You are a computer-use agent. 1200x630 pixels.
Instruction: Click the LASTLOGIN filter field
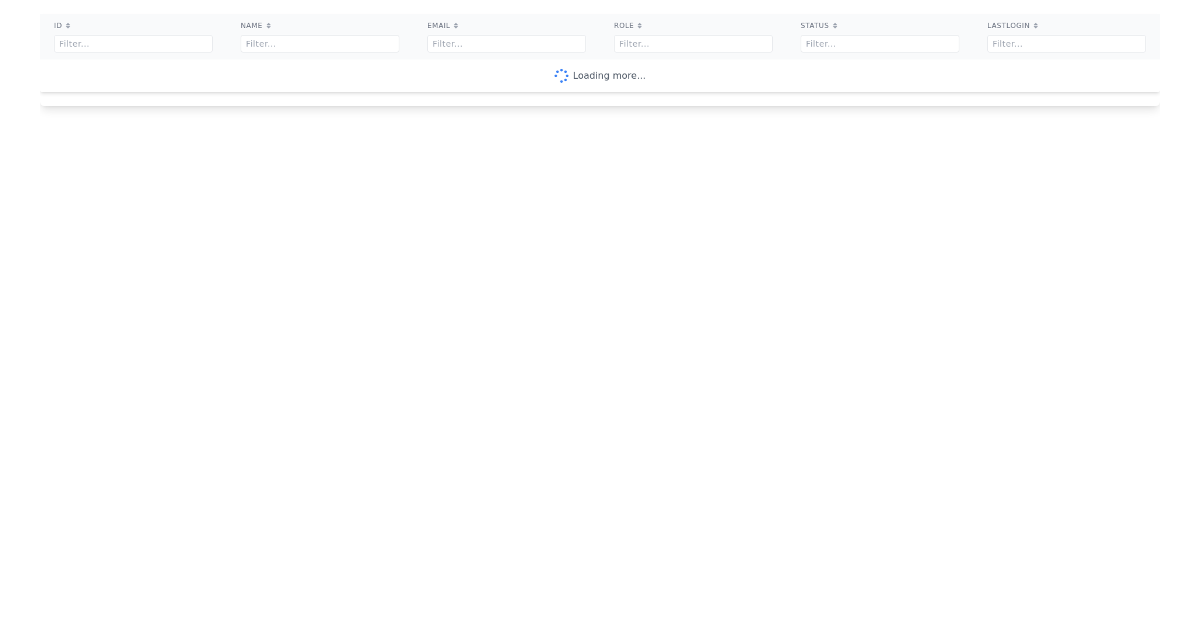pos(1066,43)
